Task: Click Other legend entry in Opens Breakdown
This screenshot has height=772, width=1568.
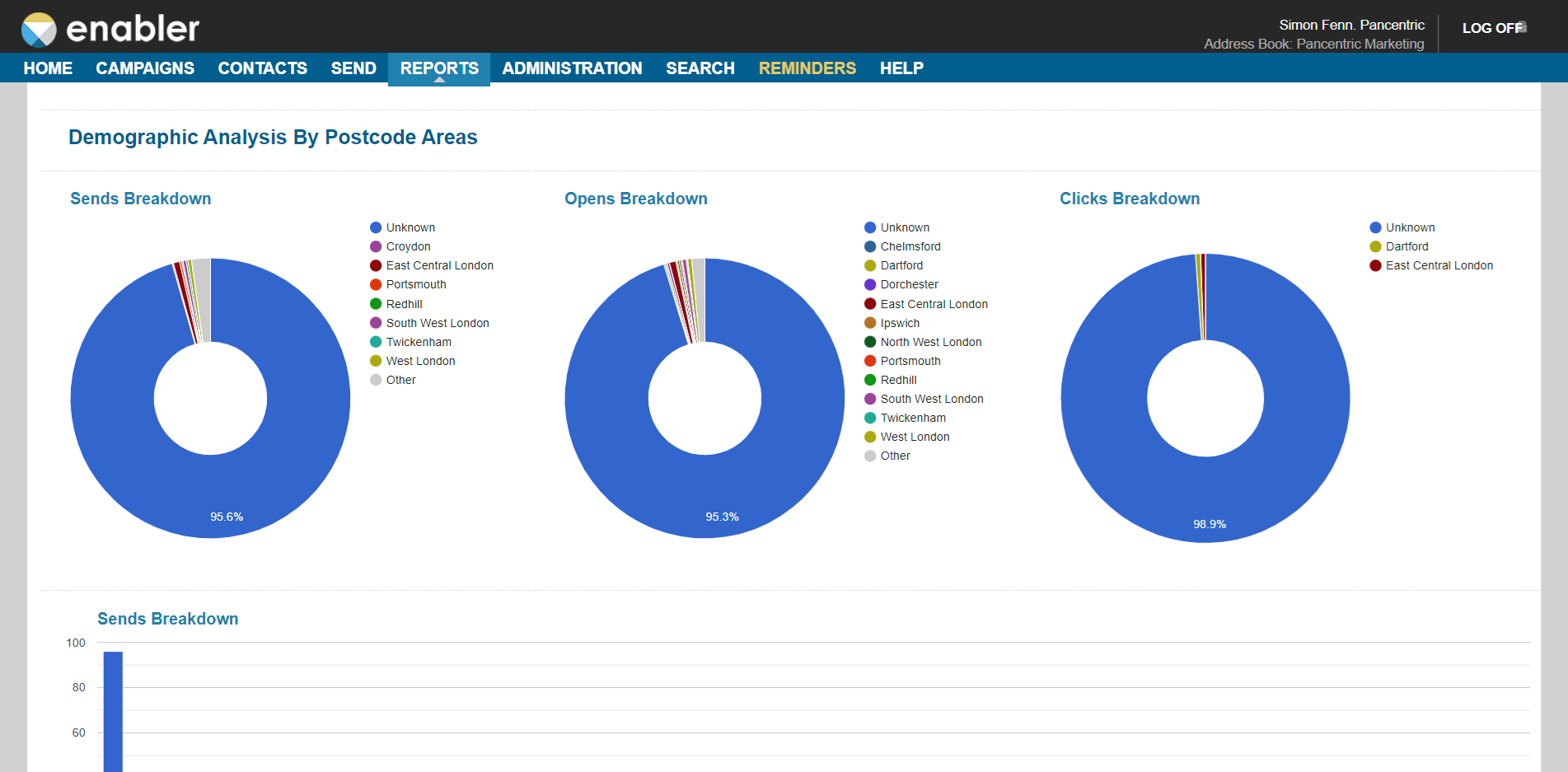Action: coord(887,456)
